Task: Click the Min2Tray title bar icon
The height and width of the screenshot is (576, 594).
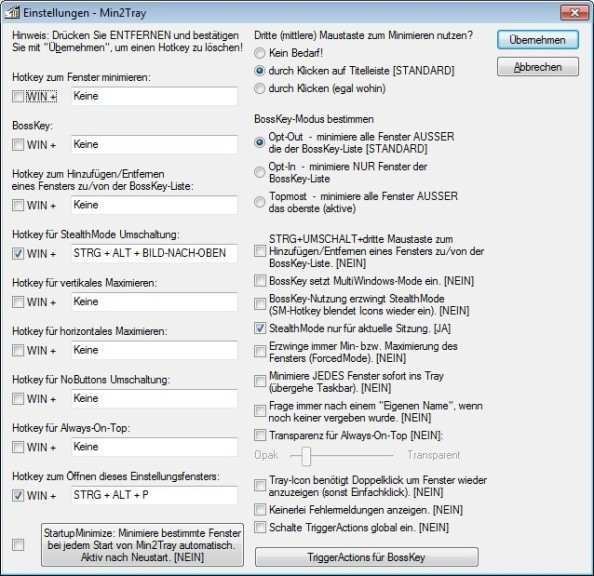Action: 12,13
